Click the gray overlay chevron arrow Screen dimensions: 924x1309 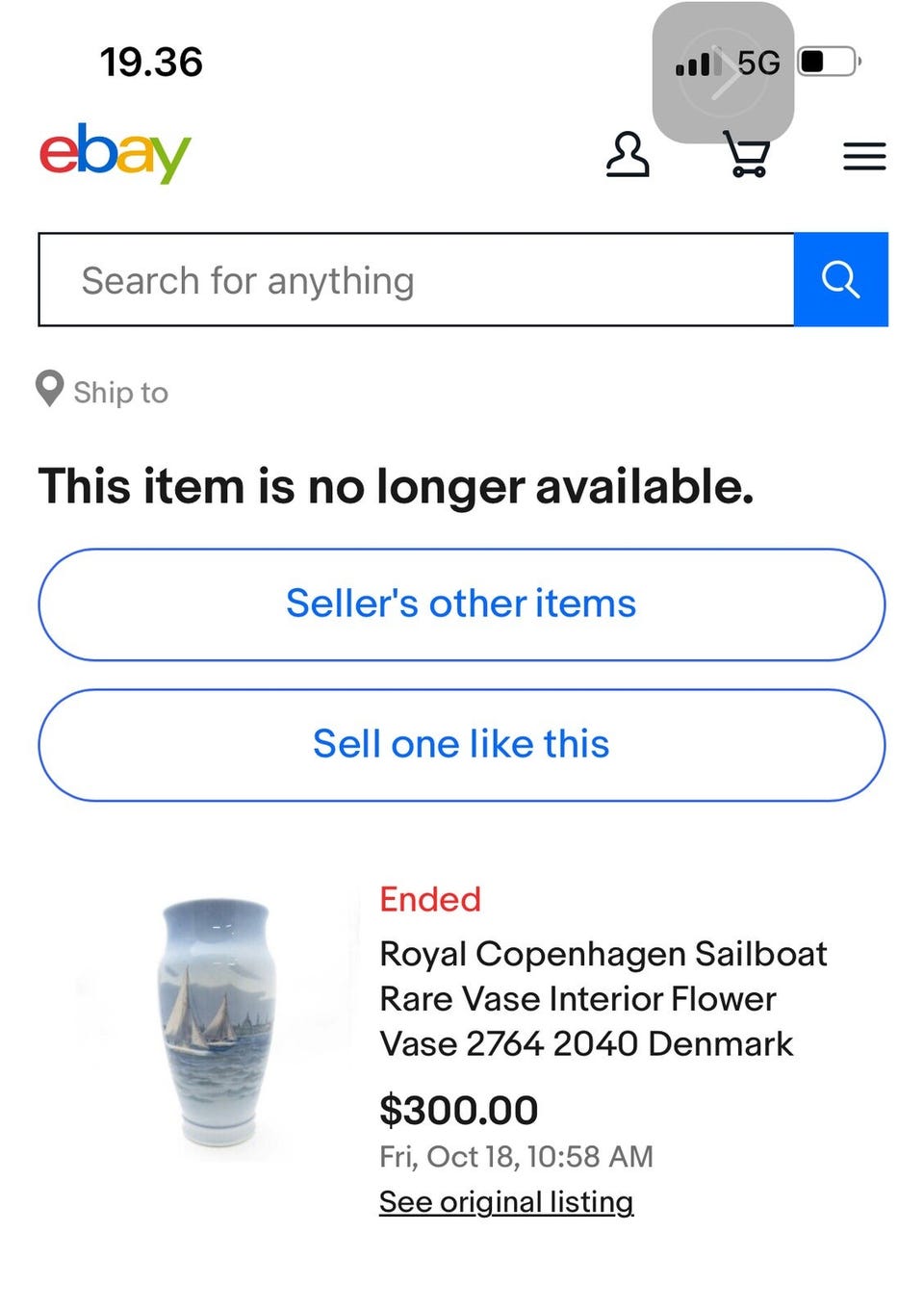[x=724, y=75]
